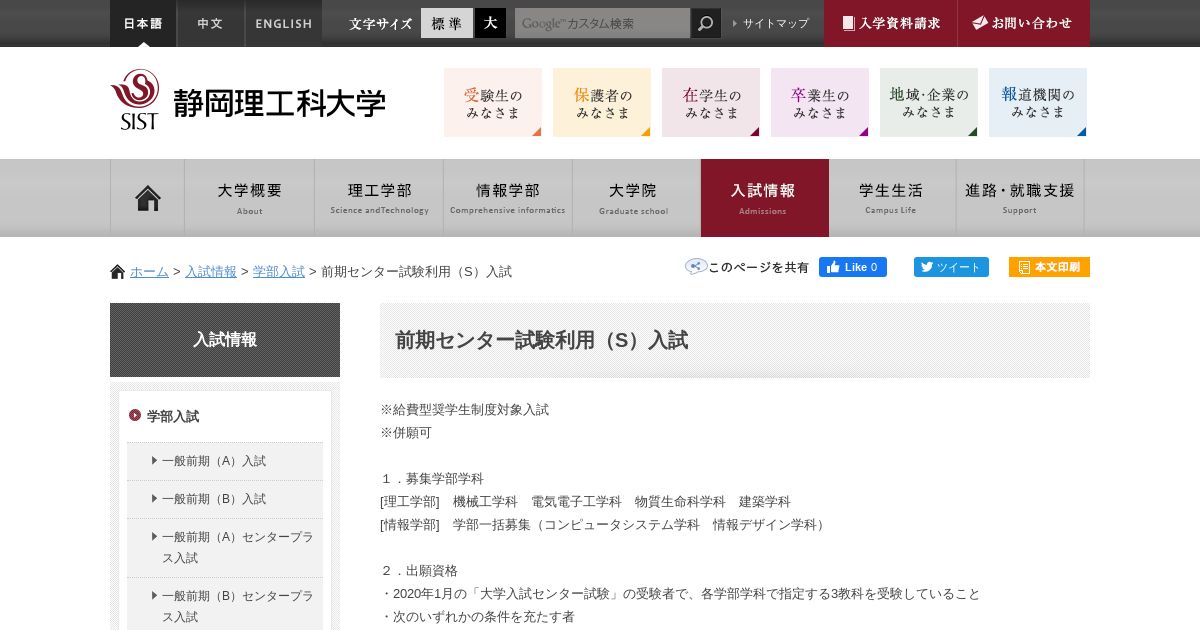Click the breadcrumb home icon
Screen dimensions: 1200x630
tap(117, 271)
